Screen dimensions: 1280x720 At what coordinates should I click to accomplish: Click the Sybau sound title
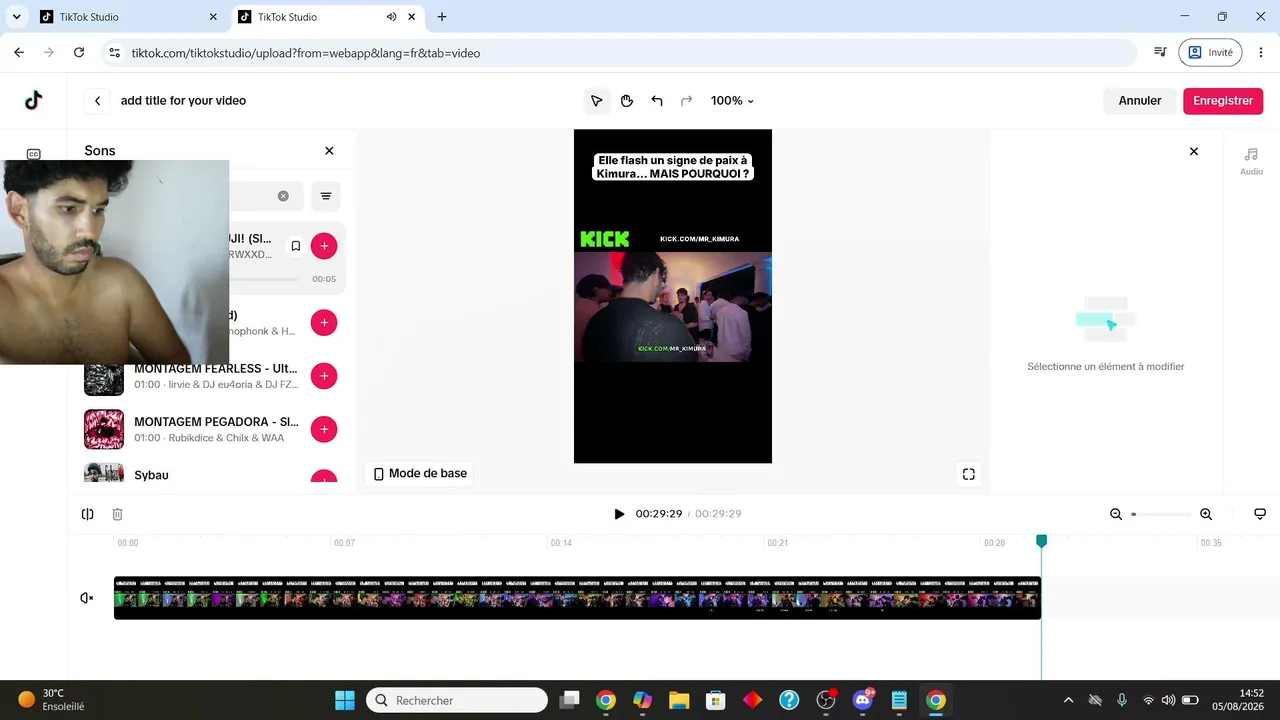click(x=152, y=475)
